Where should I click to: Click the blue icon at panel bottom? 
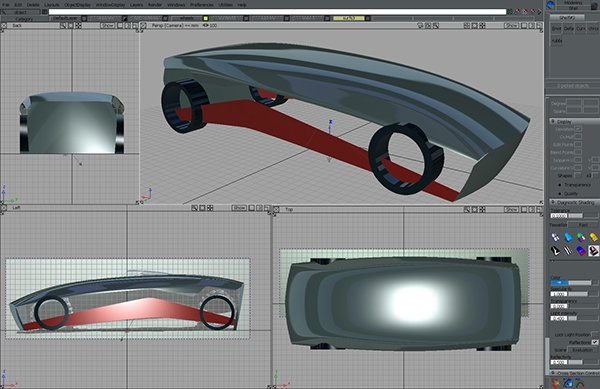[x=568, y=383]
